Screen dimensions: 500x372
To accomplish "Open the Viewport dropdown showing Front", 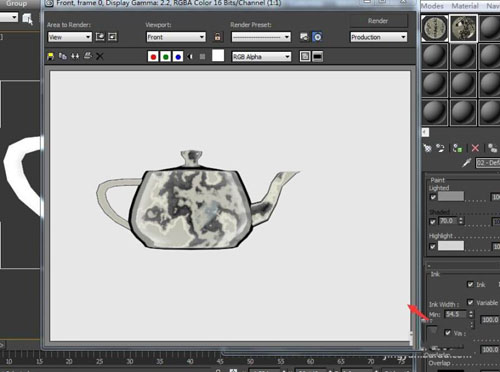I will [176, 37].
